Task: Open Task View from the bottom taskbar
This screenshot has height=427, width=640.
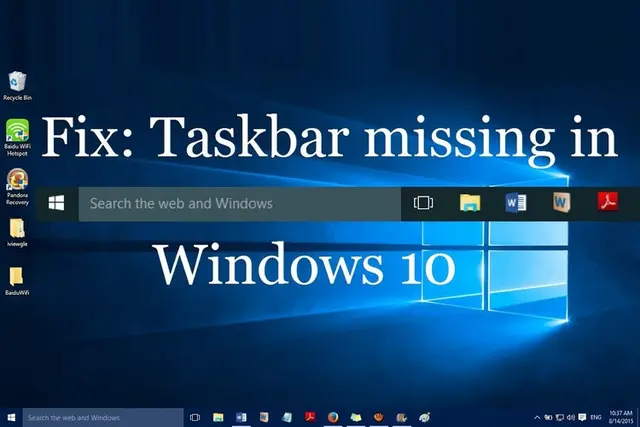Action: (x=195, y=417)
